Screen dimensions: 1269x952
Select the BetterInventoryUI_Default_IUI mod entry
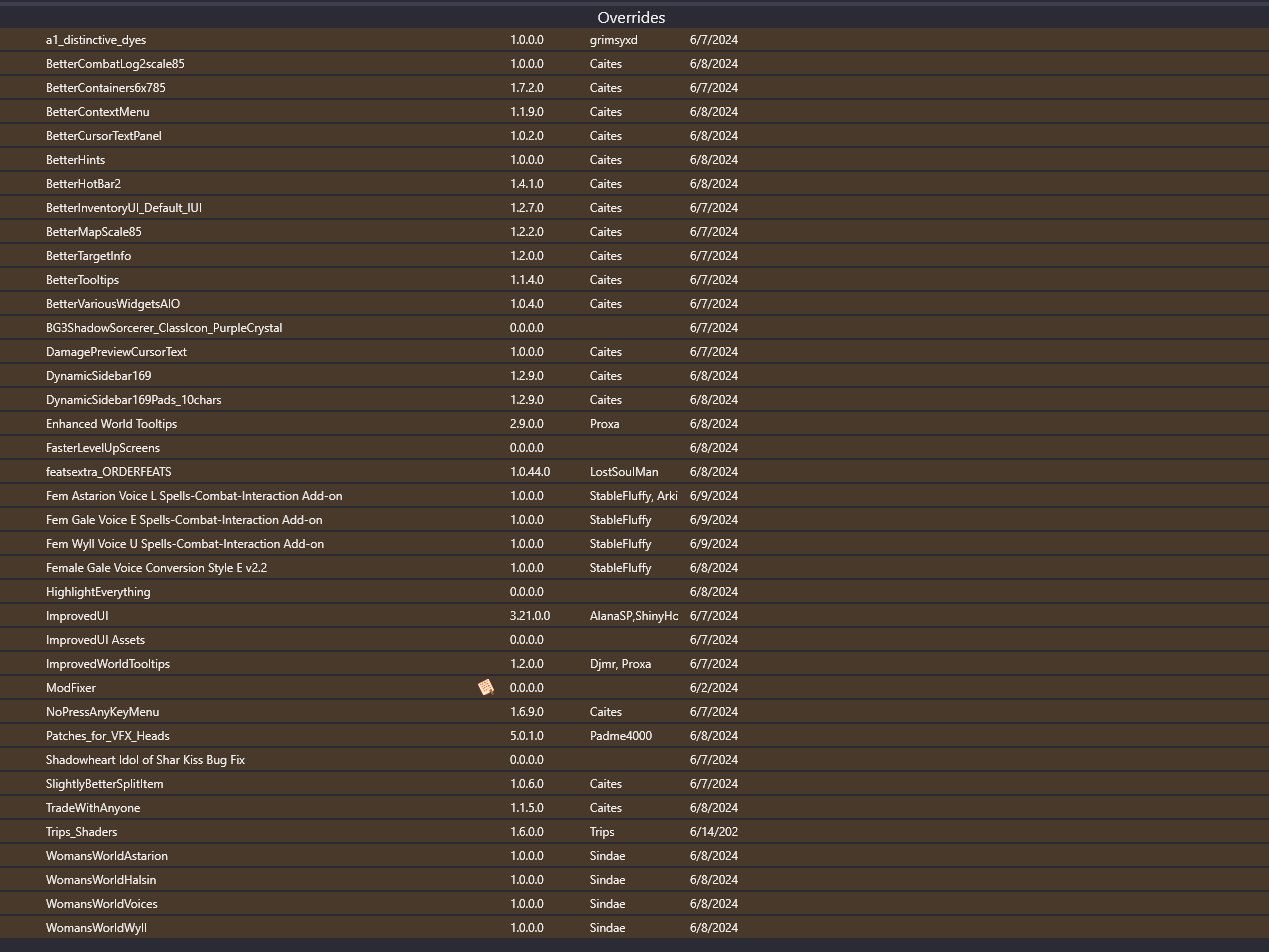[123, 208]
